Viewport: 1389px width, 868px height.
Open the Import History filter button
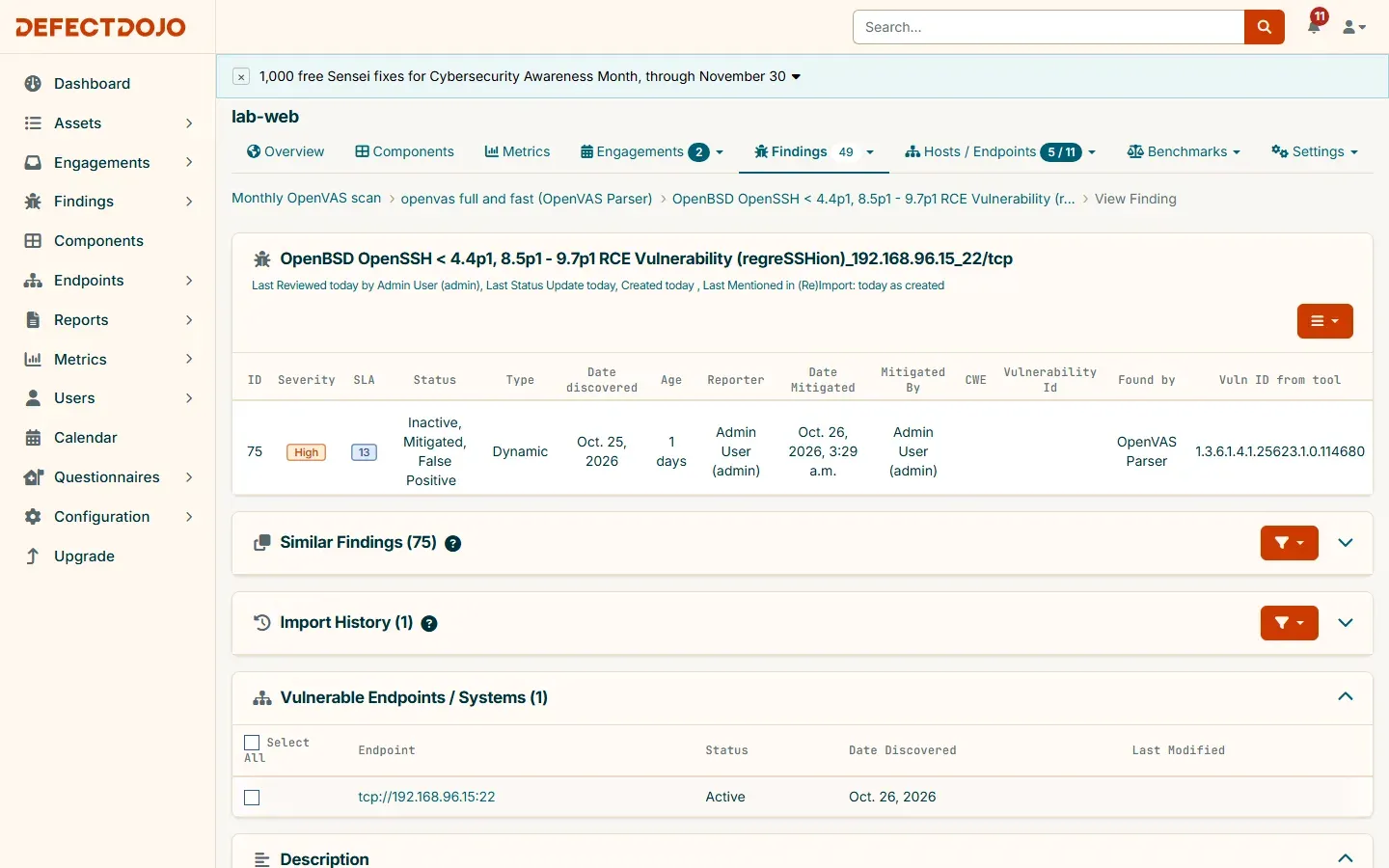(1289, 623)
